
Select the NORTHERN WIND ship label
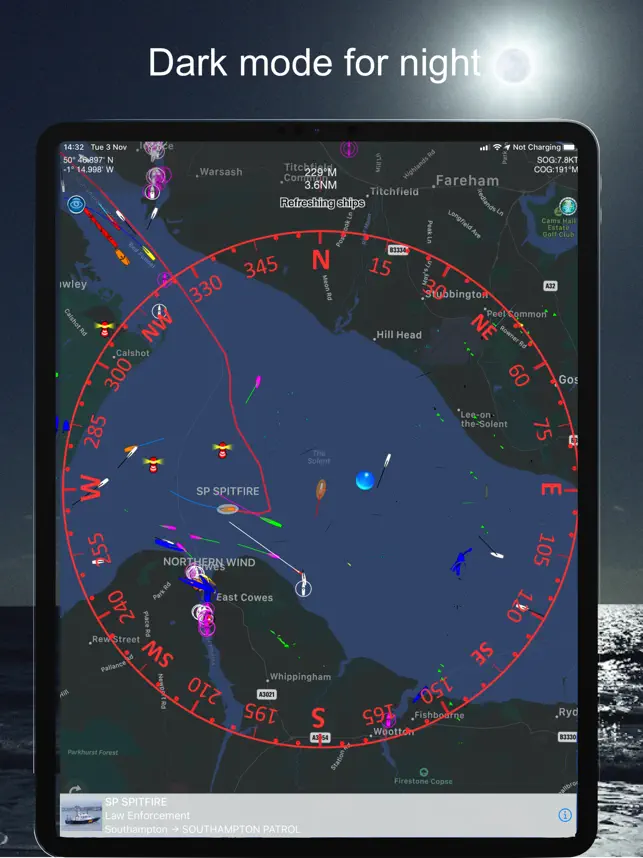tap(209, 562)
